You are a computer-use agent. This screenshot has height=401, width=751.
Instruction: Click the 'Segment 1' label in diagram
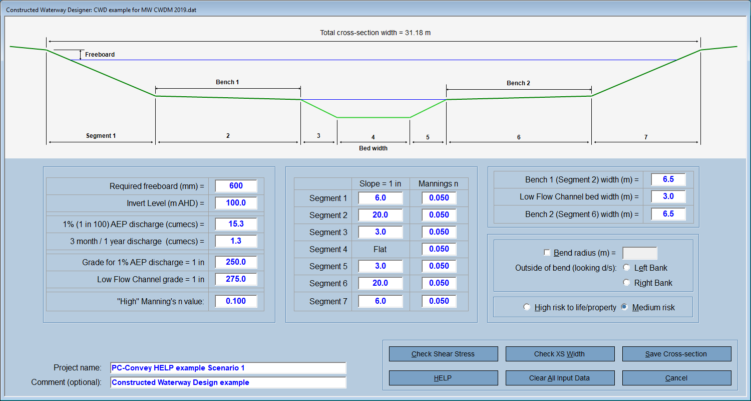pos(101,136)
